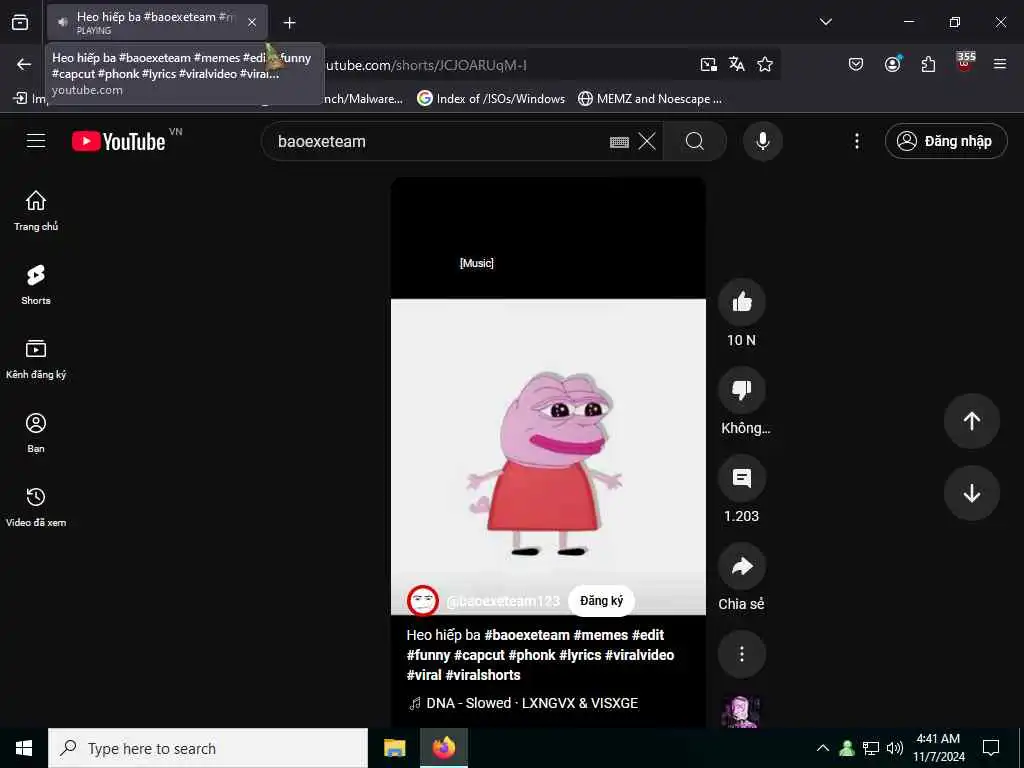
Task: Show hidden system tray icons chevron
Action: tap(823, 748)
